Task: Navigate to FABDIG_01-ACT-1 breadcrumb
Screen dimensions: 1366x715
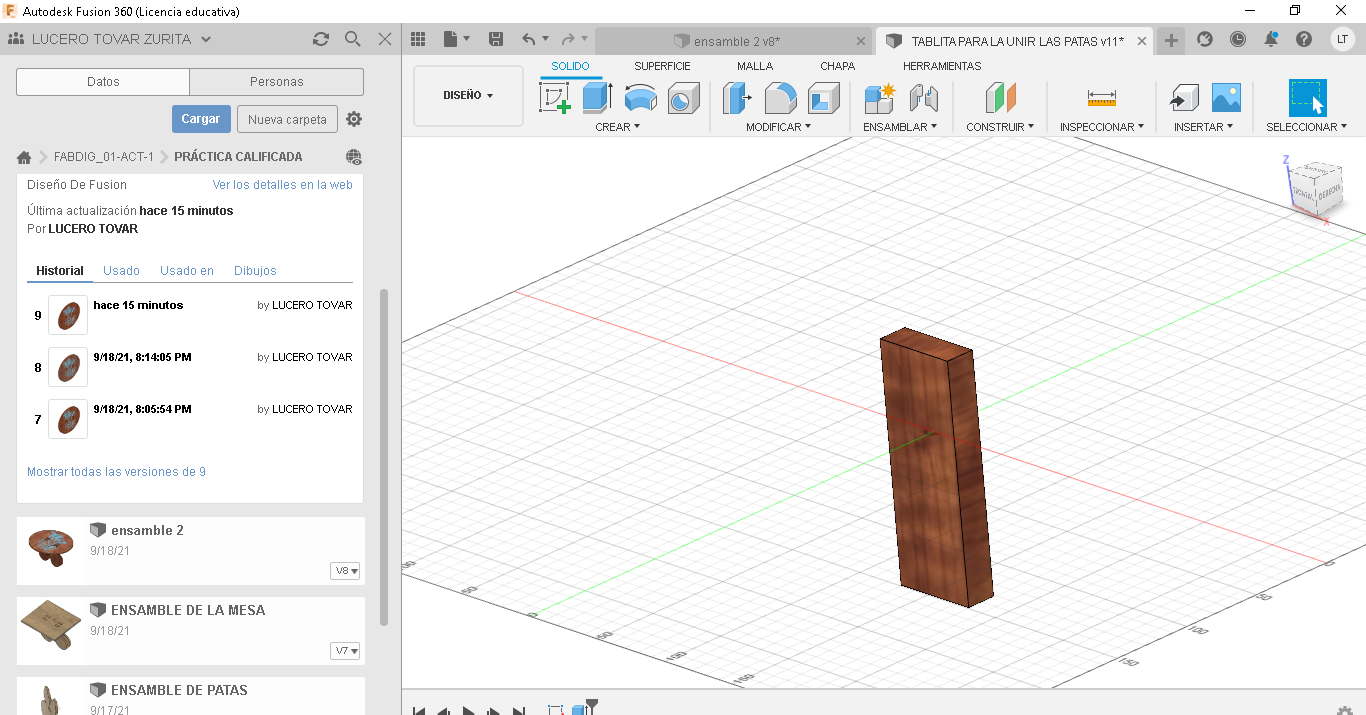Action: pos(104,157)
